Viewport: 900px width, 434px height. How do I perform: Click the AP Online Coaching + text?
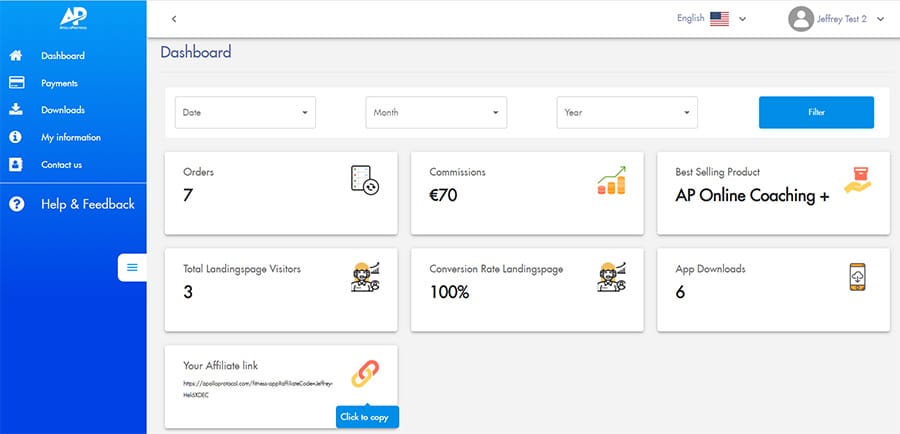(x=752, y=196)
